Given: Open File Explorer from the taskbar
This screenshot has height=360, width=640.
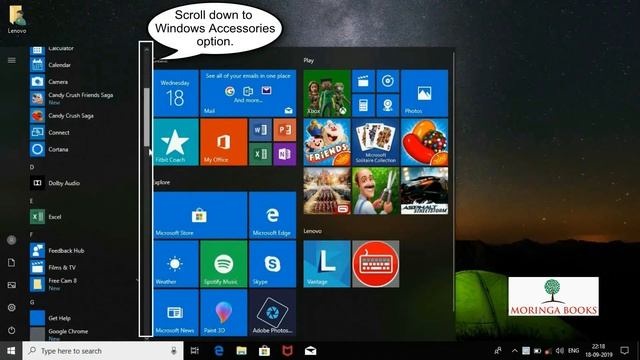Looking at the screenshot, I should coord(242,351).
